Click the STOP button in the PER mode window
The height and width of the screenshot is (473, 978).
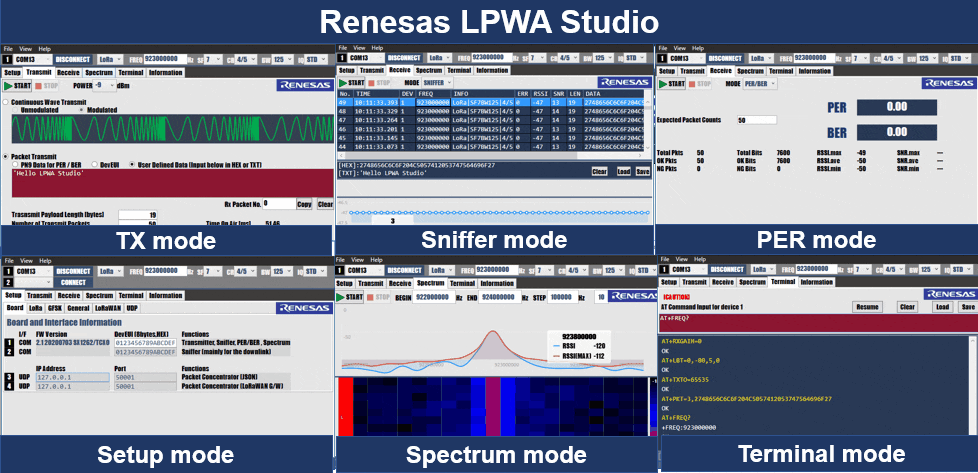click(x=701, y=83)
